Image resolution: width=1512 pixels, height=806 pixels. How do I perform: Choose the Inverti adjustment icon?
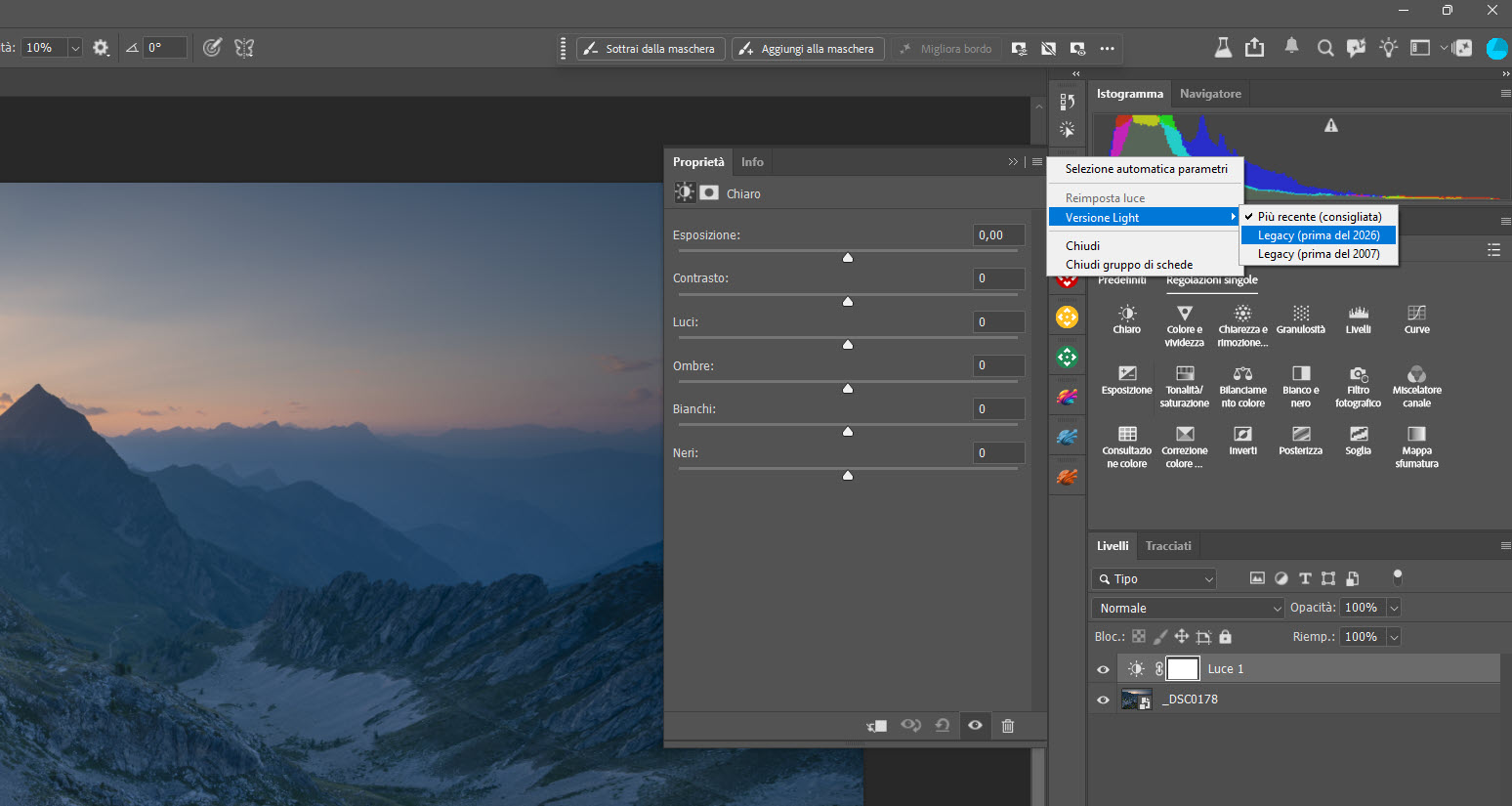tap(1242, 441)
